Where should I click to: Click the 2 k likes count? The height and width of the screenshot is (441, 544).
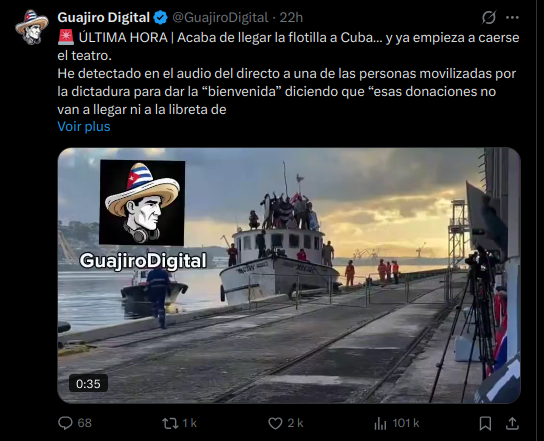click(x=295, y=423)
